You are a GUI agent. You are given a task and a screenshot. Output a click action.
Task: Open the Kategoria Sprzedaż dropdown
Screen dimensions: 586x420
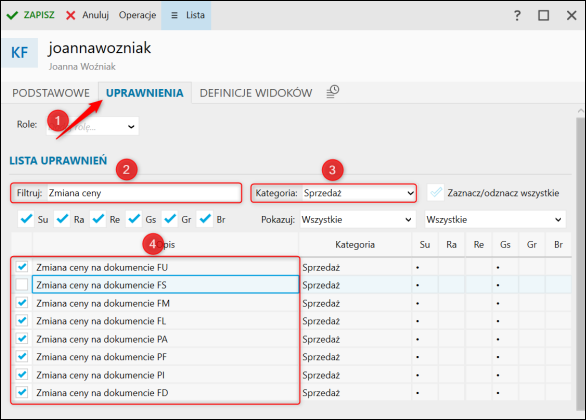tap(359, 193)
